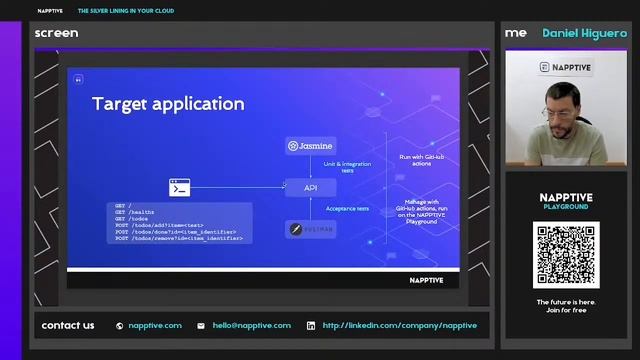The image size is (640, 360).
Task: Click the 'Target application' slide title
Action: click(x=168, y=104)
